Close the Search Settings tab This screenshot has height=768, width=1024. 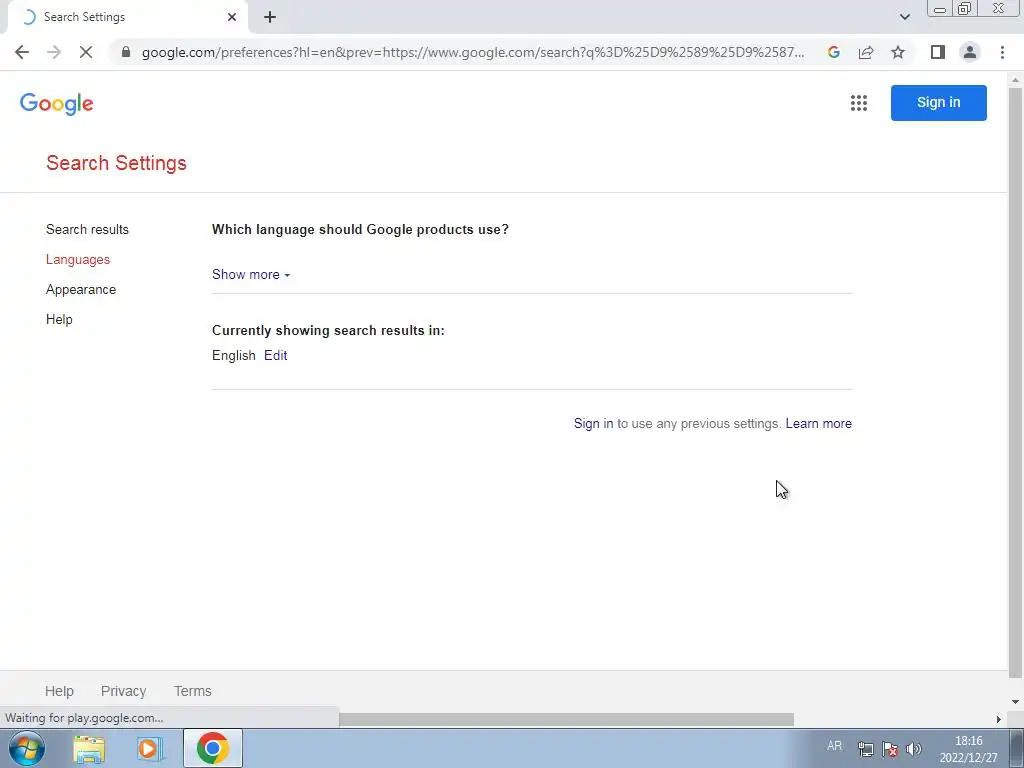point(232,17)
